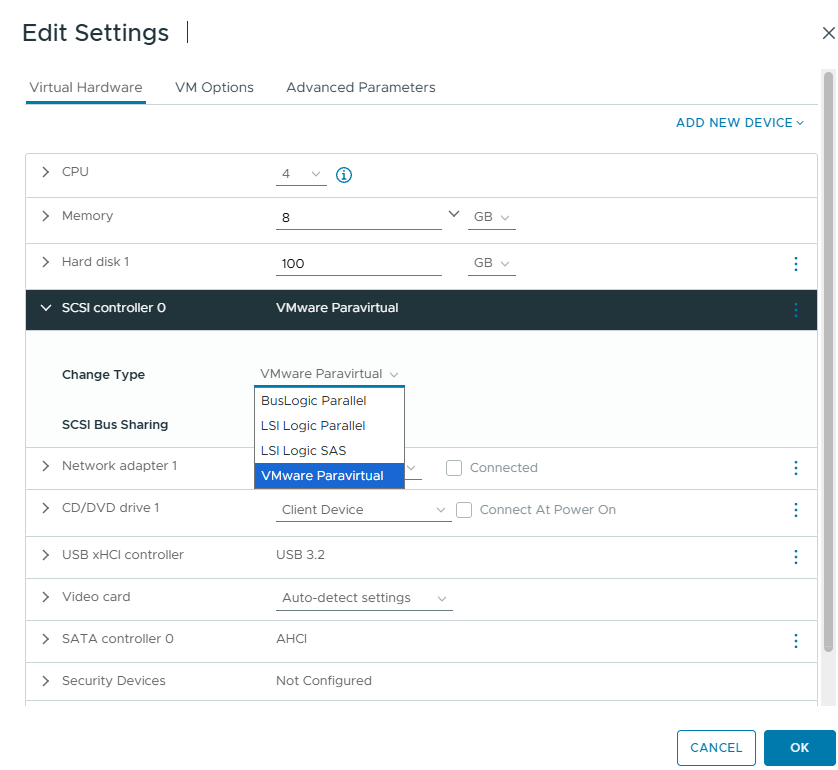Switch to the VM Options tab

214,88
